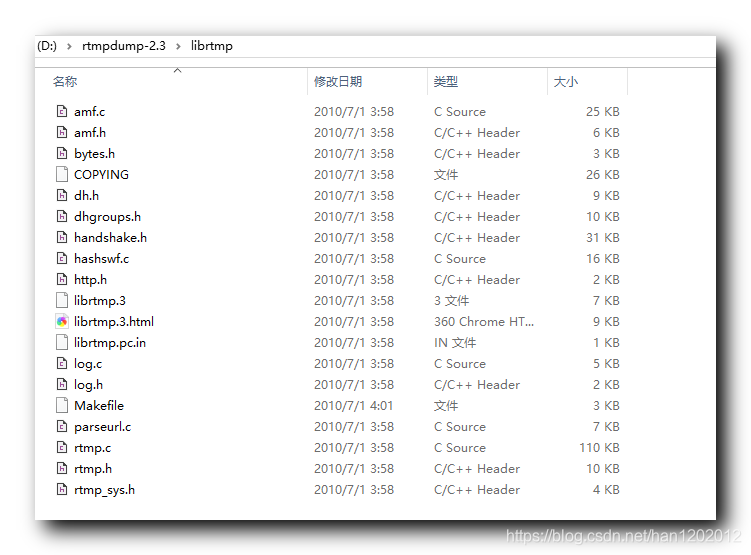Select file name parseurl.c
Viewport: 751px width, 555px height.
(x=102, y=427)
